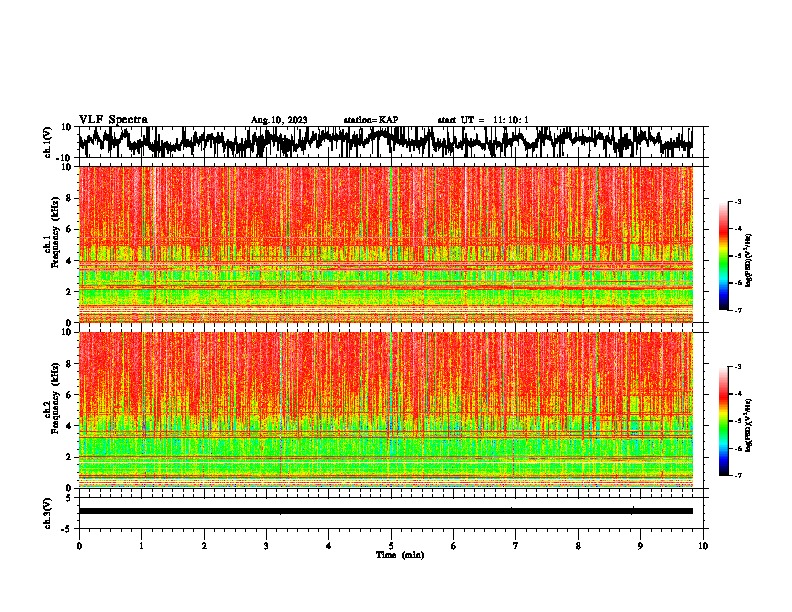This screenshot has height=612, width=792.
Task: Click time axis tick label "1"
Action: pos(141,546)
